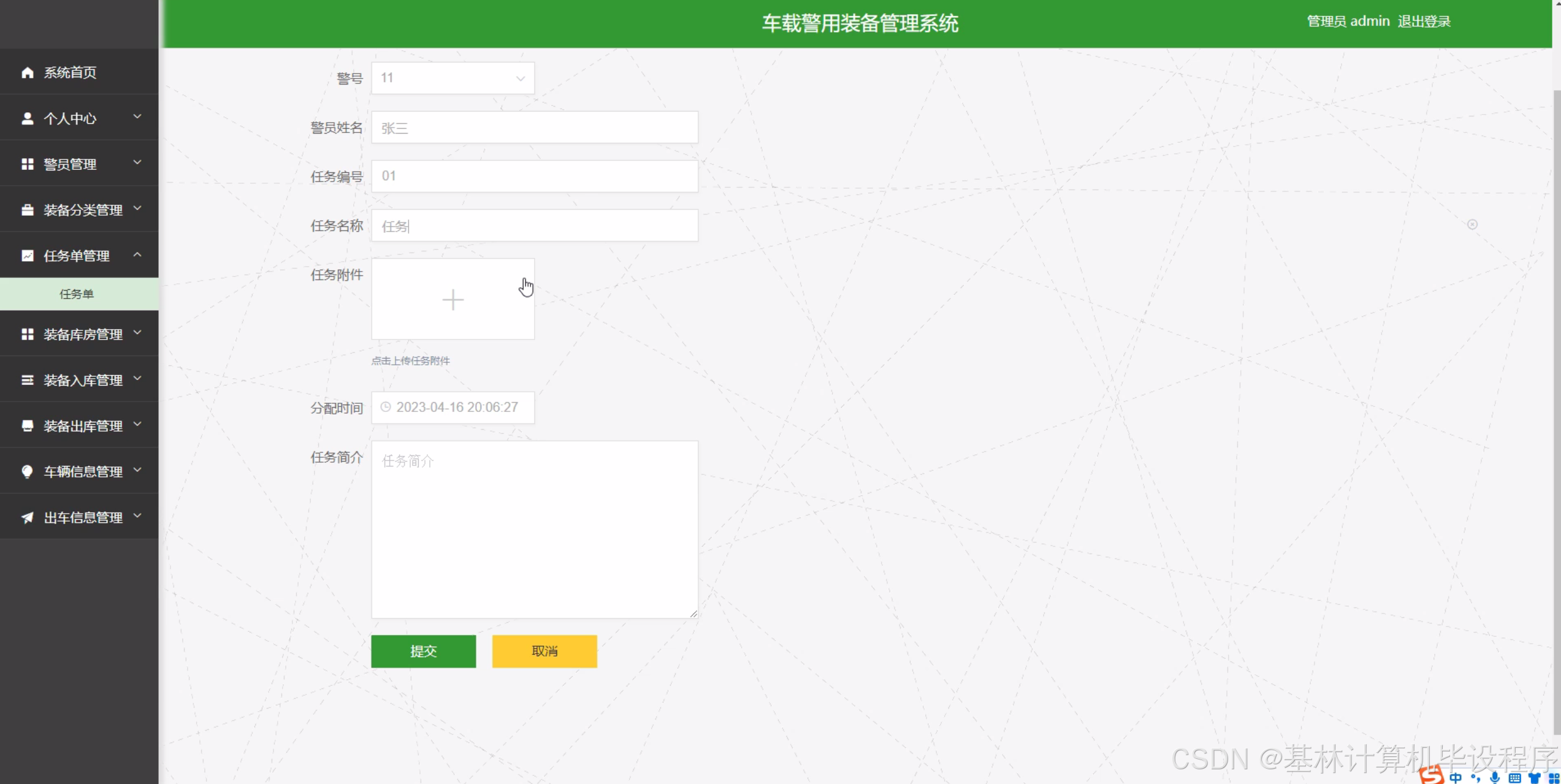The image size is (1561, 784).
Task: Expand the 车辆信息管理 submenu chevron
Action: click(x=137, y=470)
